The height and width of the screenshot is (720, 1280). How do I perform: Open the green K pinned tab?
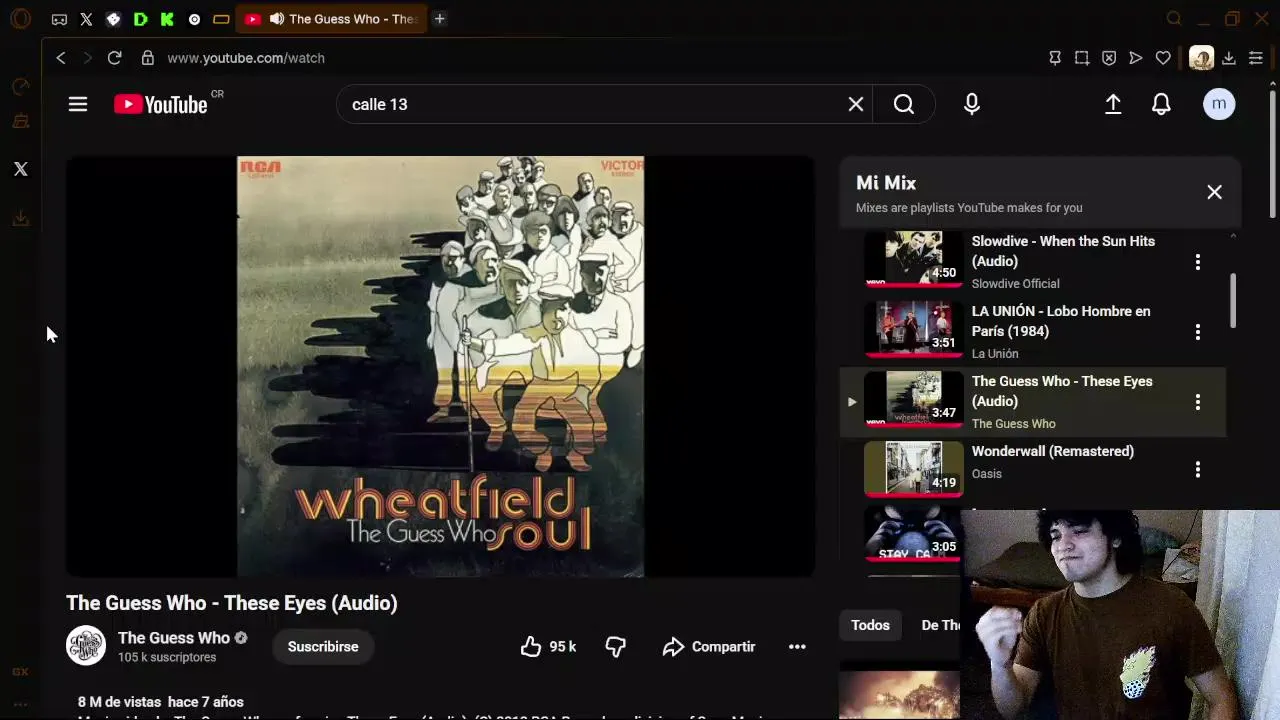tap(167, 19)
